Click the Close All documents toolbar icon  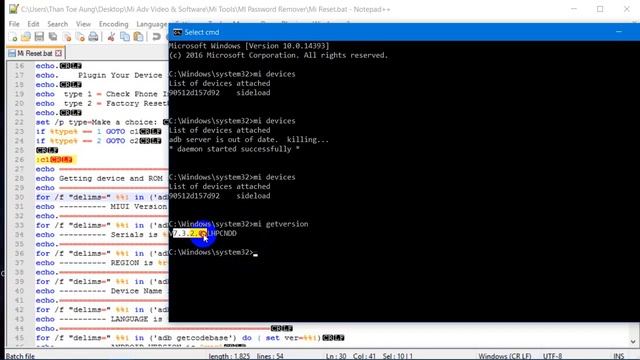pos(80,37)
